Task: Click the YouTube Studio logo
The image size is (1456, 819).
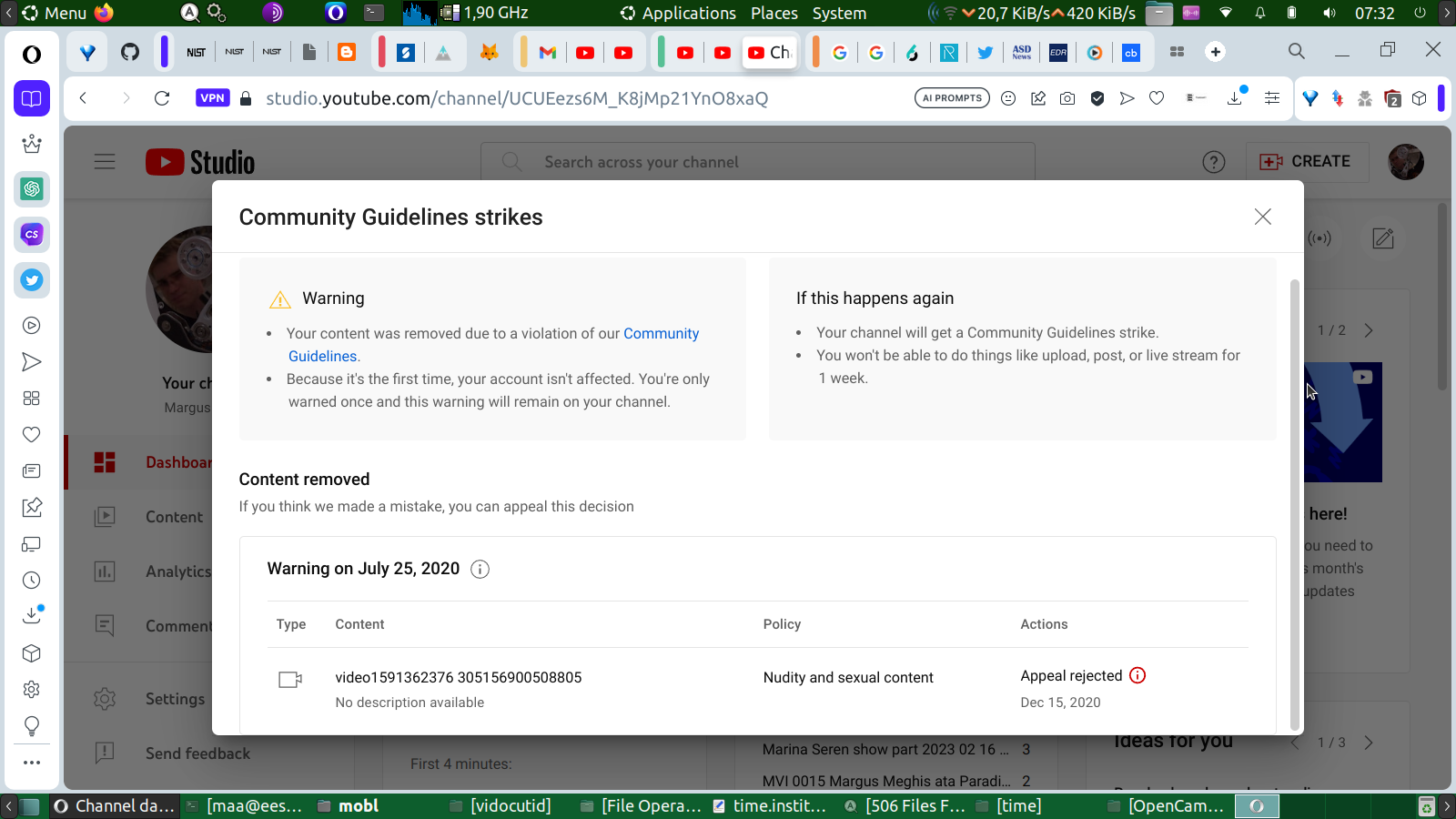Action: tap(200, 162)
